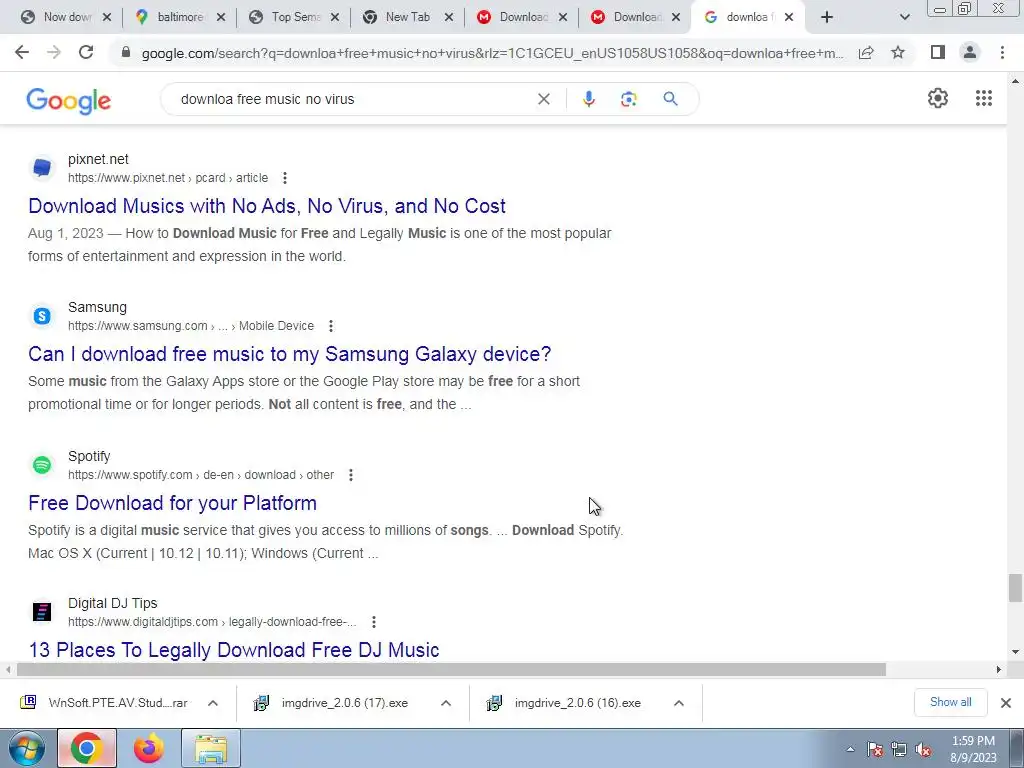Submit search with magnifying glass icon
This screenshot has height=768, width=1024.
click(670, 99)
